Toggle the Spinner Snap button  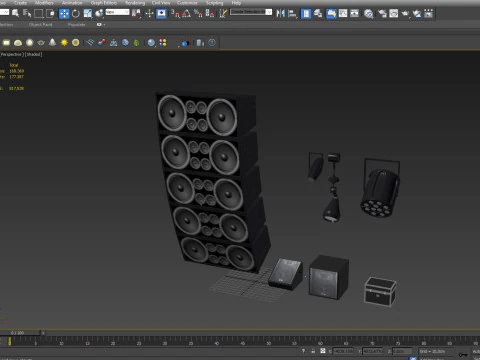pyautogui.click(x=210, y=13)
